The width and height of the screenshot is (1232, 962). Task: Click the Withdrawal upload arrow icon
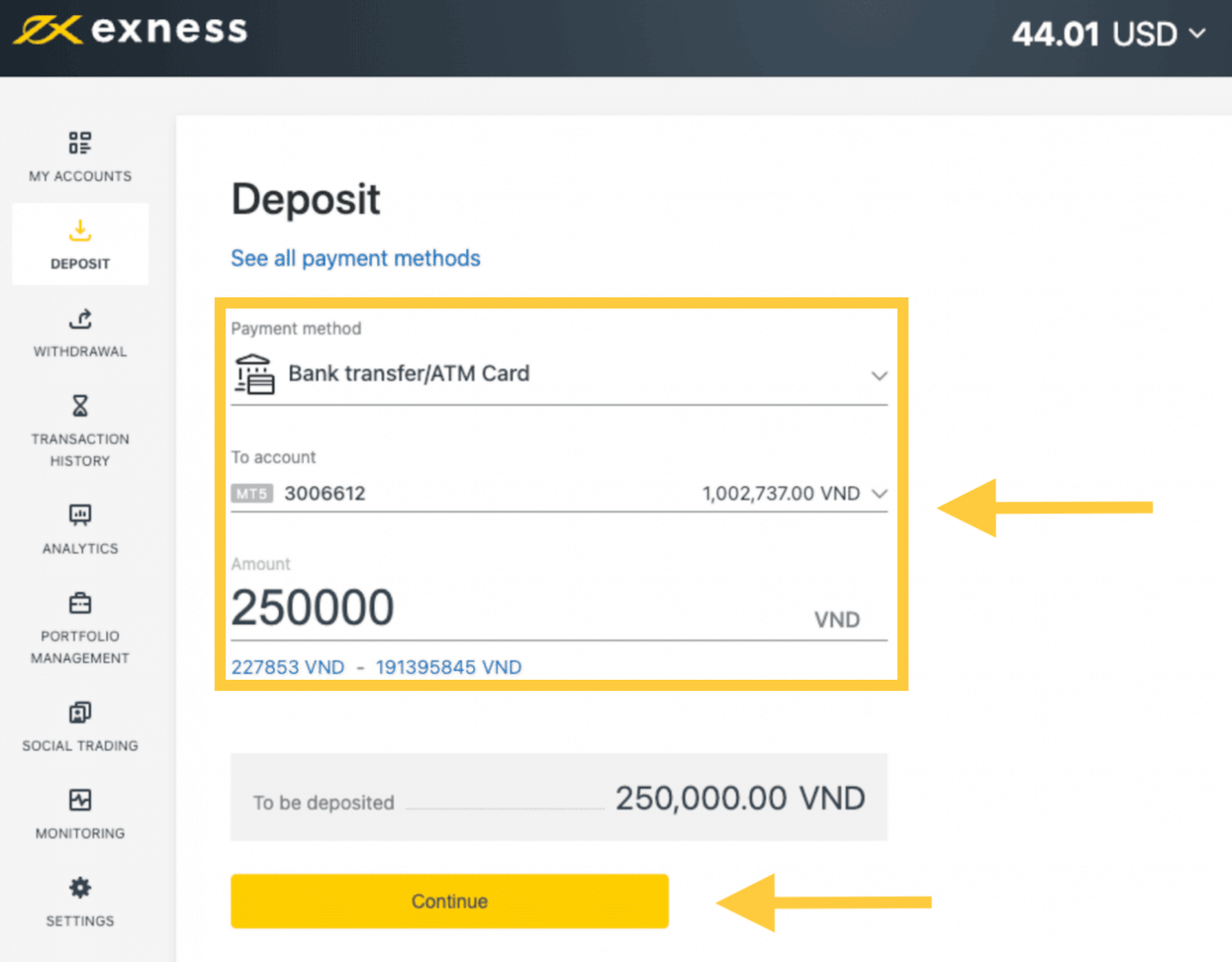point(79,318)
